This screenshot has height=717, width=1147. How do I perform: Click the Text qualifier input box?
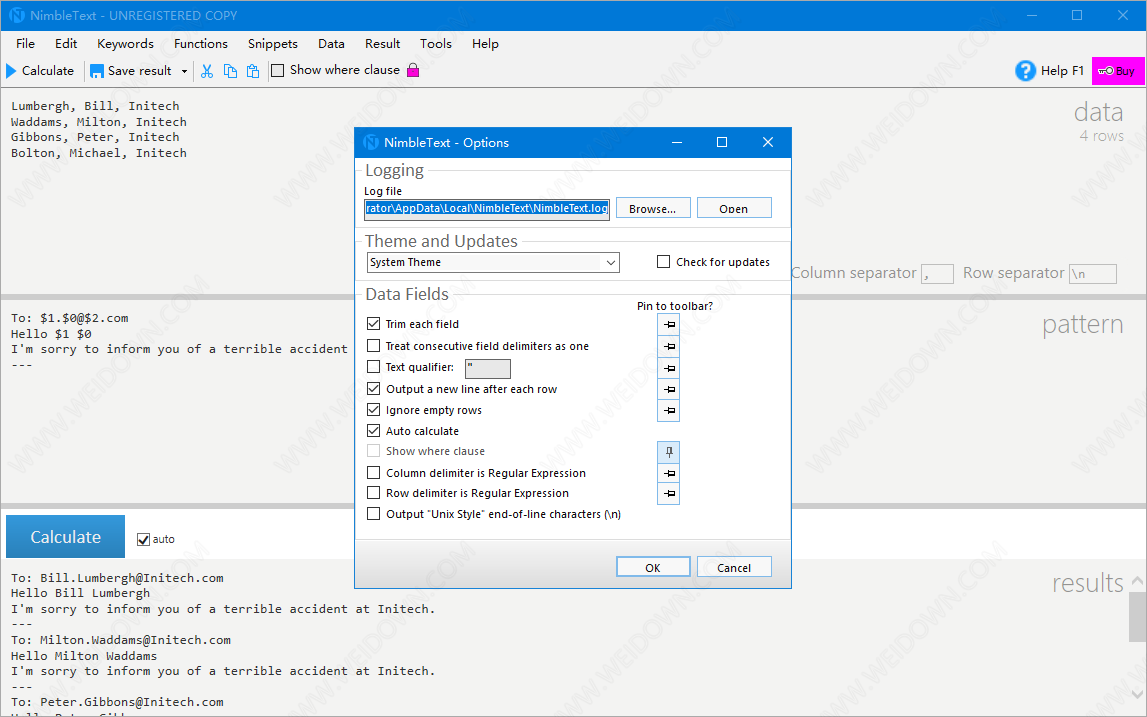click(x=488, y=368)
